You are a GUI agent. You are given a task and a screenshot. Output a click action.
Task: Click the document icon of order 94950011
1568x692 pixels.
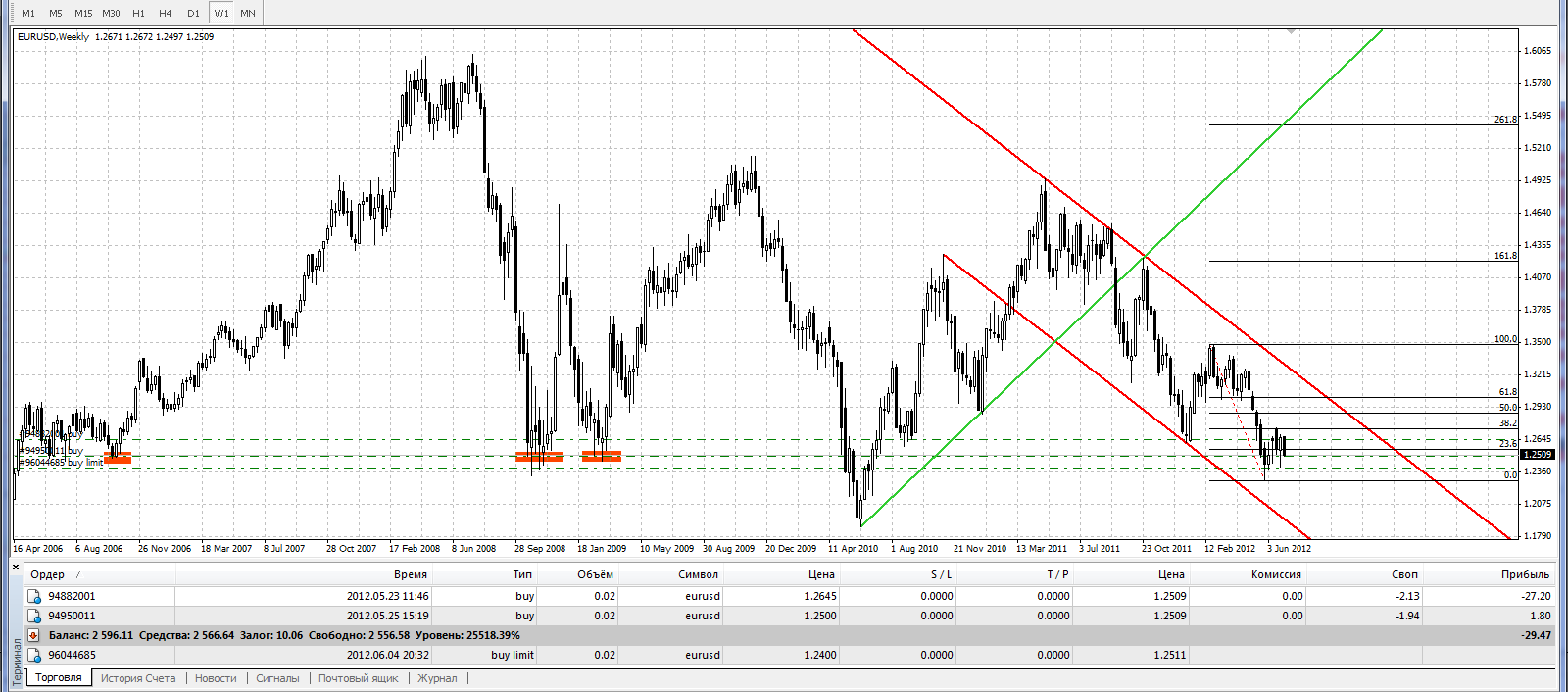pos(35,616)
